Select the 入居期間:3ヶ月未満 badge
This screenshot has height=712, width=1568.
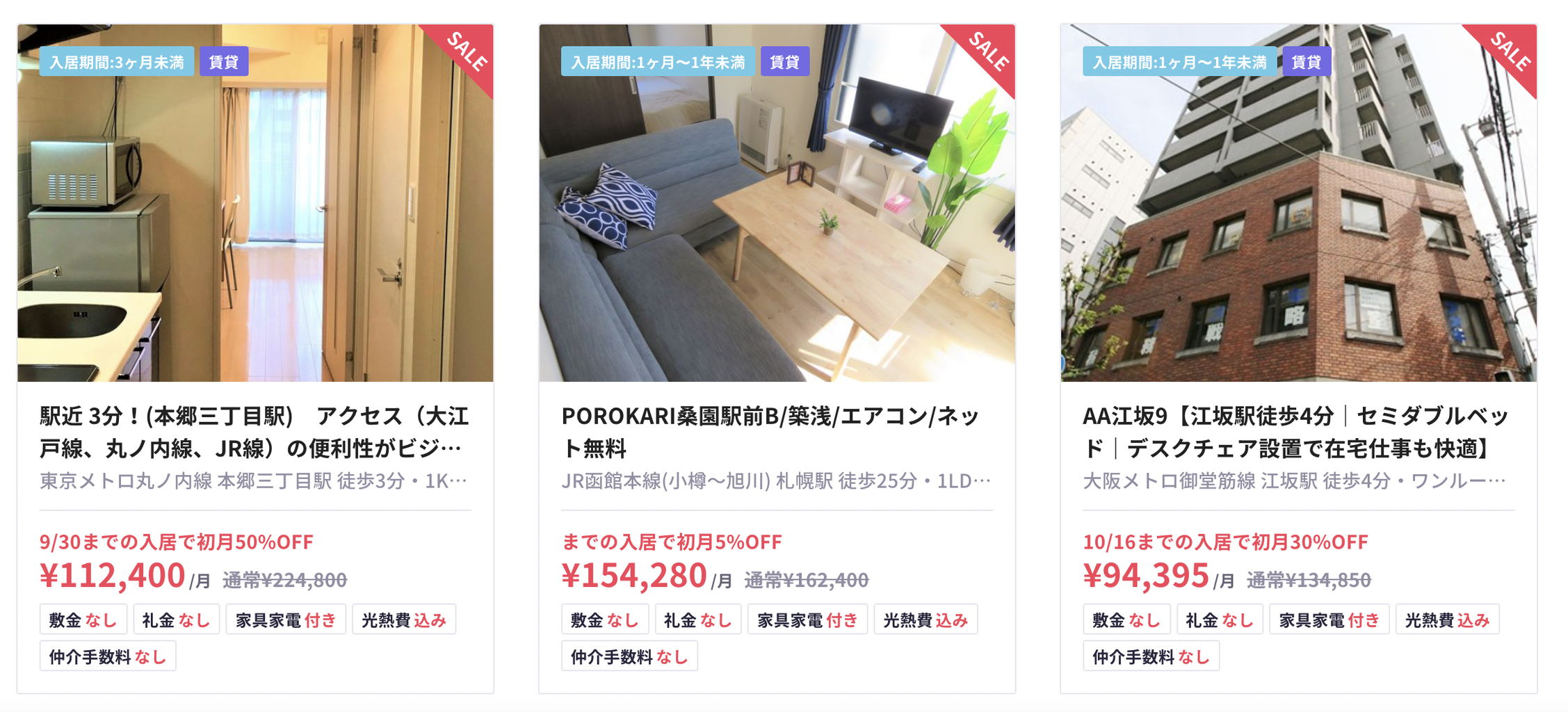tap(117, 62)
